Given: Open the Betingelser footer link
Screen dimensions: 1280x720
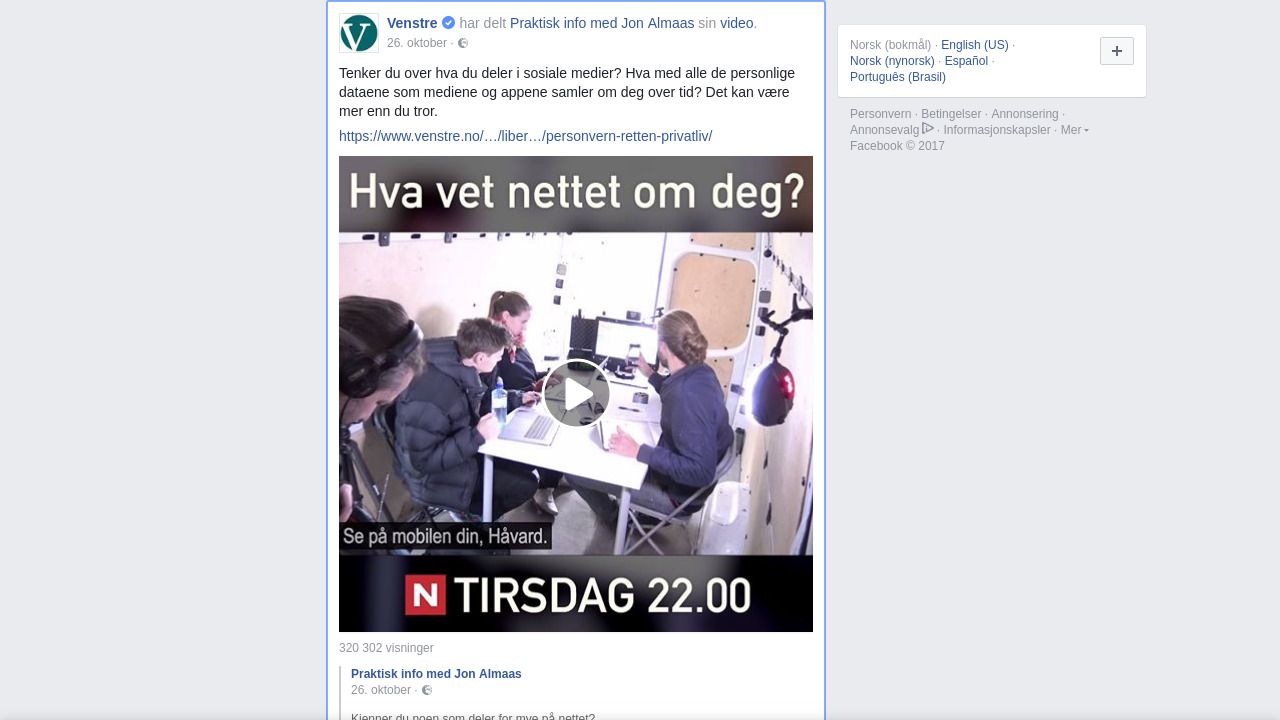Looking at the screenshot, I should pos(951,114).
